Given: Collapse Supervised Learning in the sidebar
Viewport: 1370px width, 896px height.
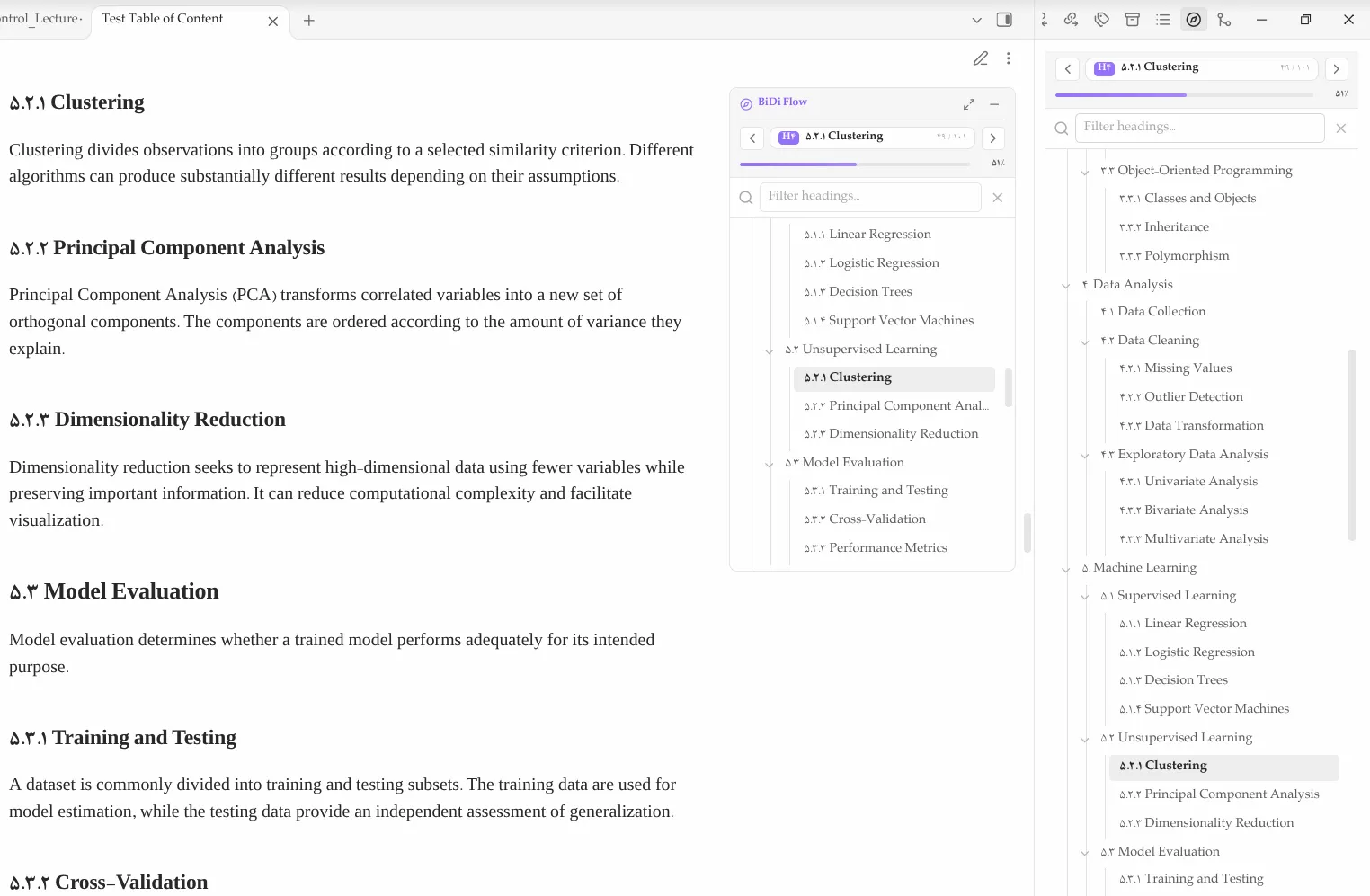Looking at the screenshot, I should point(1085,597).
